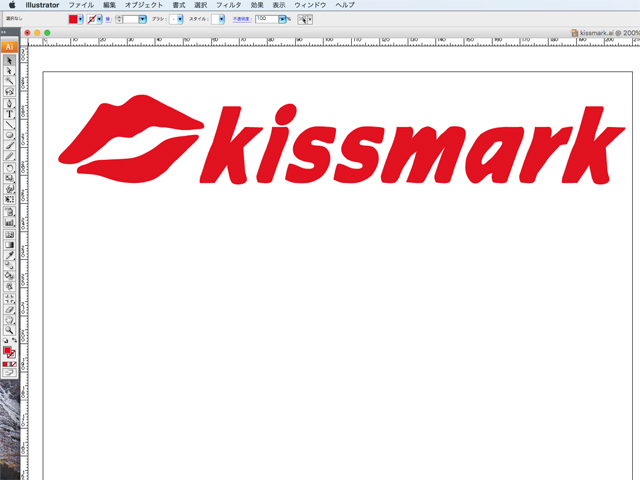Expand the toolbox with double-arrow toggle
Screen dimensions: 640x480
pyautogui.click(x=4, y=32)
